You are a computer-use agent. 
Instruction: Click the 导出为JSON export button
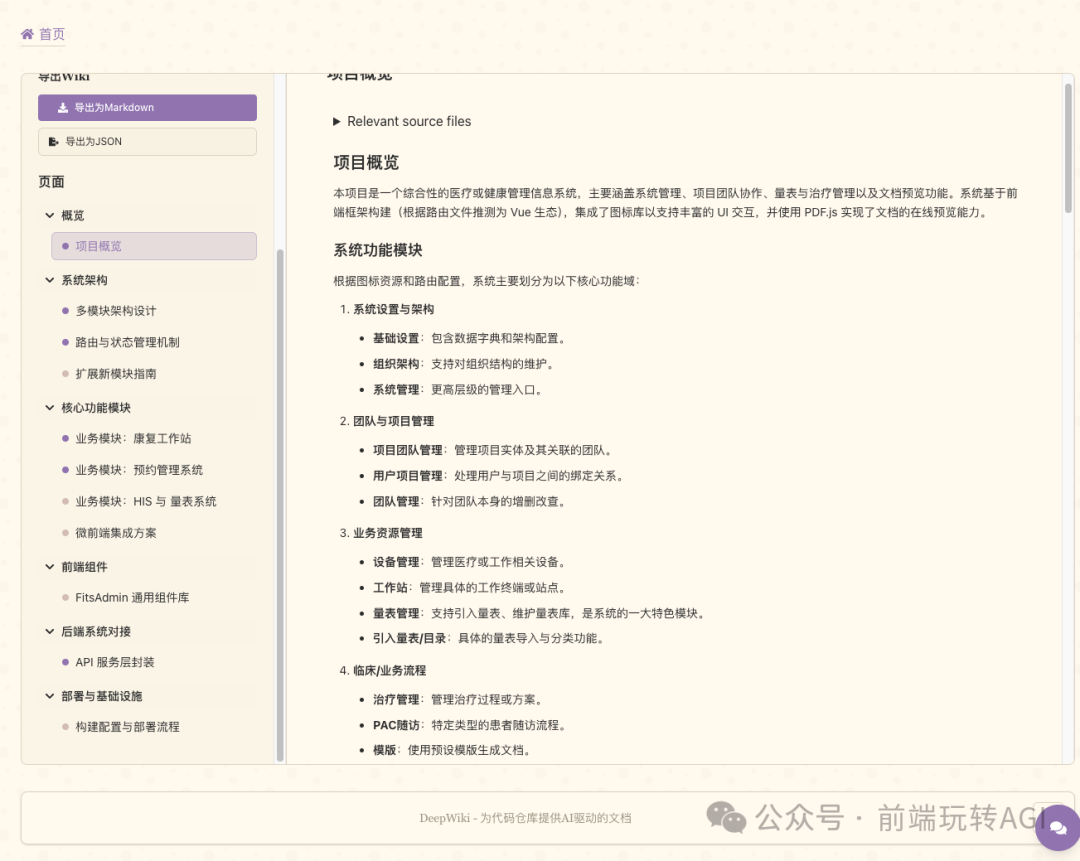pos(147,141)
